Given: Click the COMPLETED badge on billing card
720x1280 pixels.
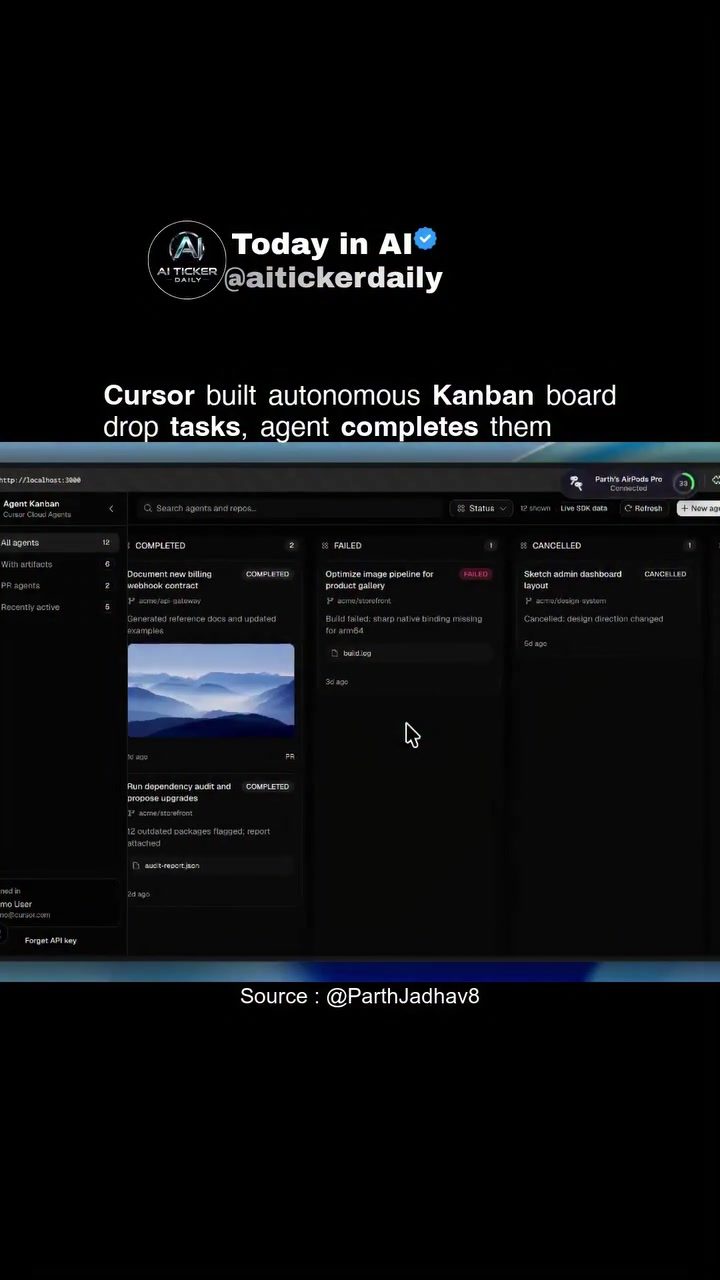Looking at the screenshot, I should [x=267, y=574].
